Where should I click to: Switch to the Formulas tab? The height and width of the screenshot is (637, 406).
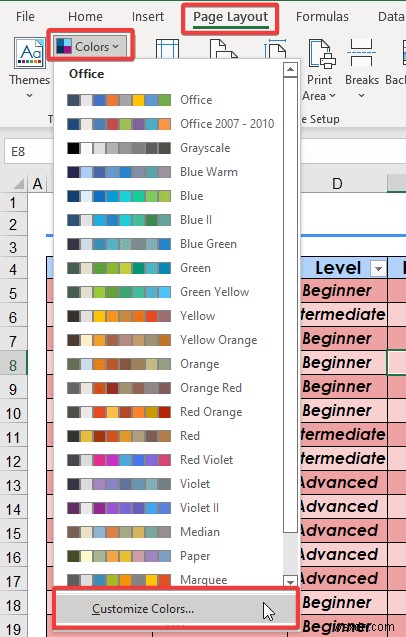coord(322,17)
